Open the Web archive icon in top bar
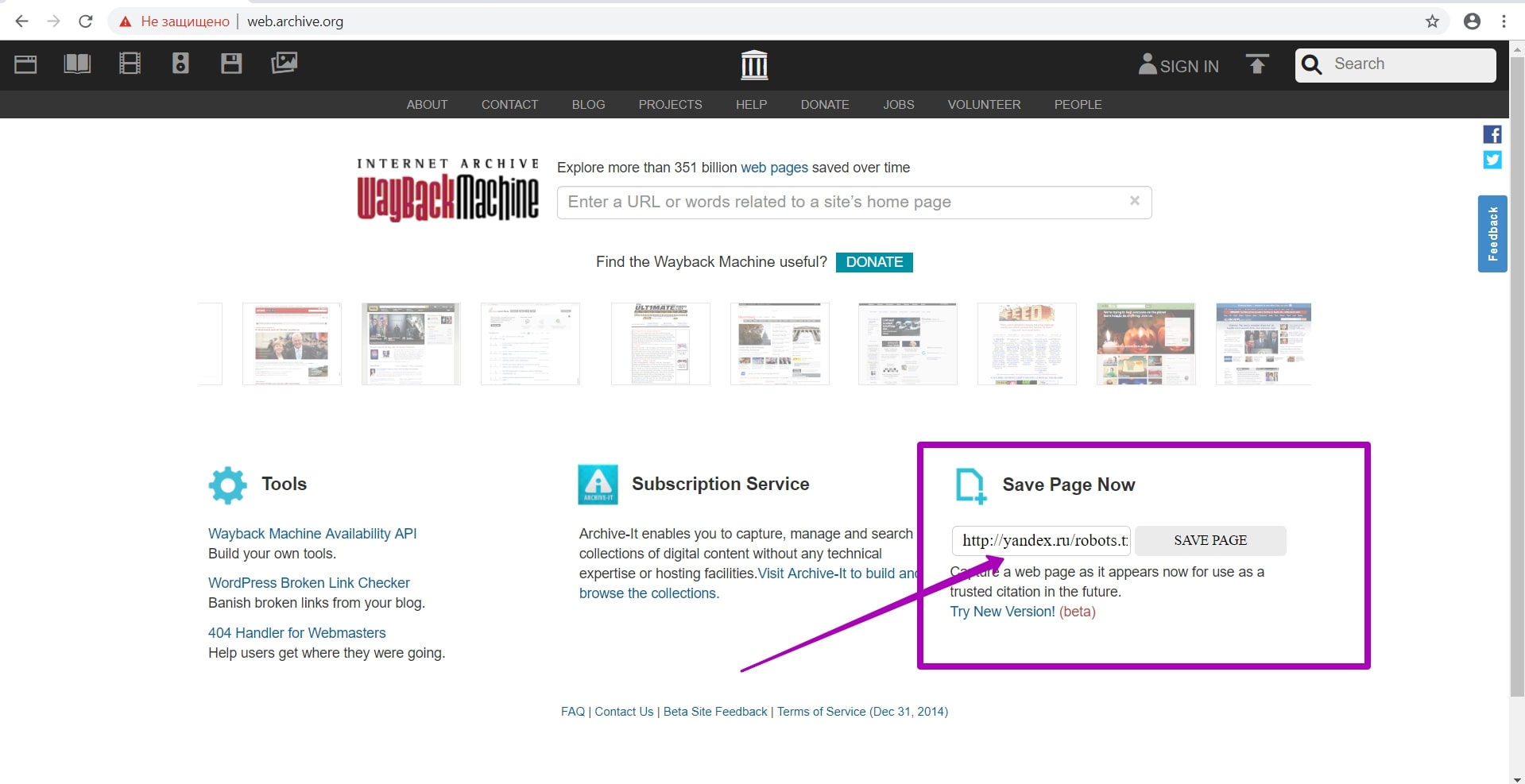This screenshot has width=1525, height=784. [25, 64]
